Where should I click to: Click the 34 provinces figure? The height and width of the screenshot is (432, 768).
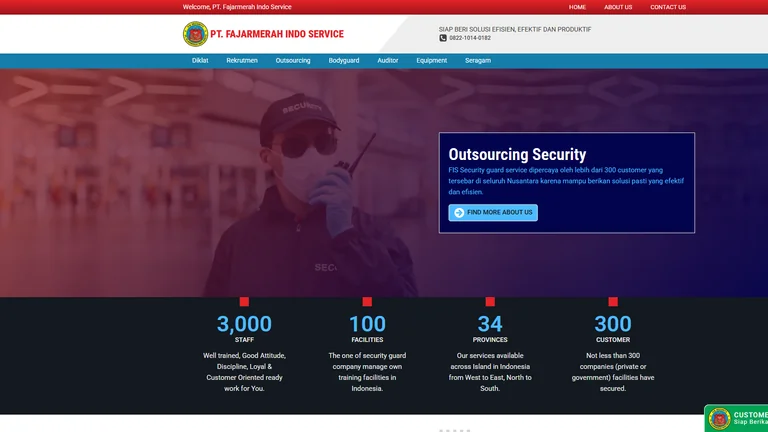[490, 324]
